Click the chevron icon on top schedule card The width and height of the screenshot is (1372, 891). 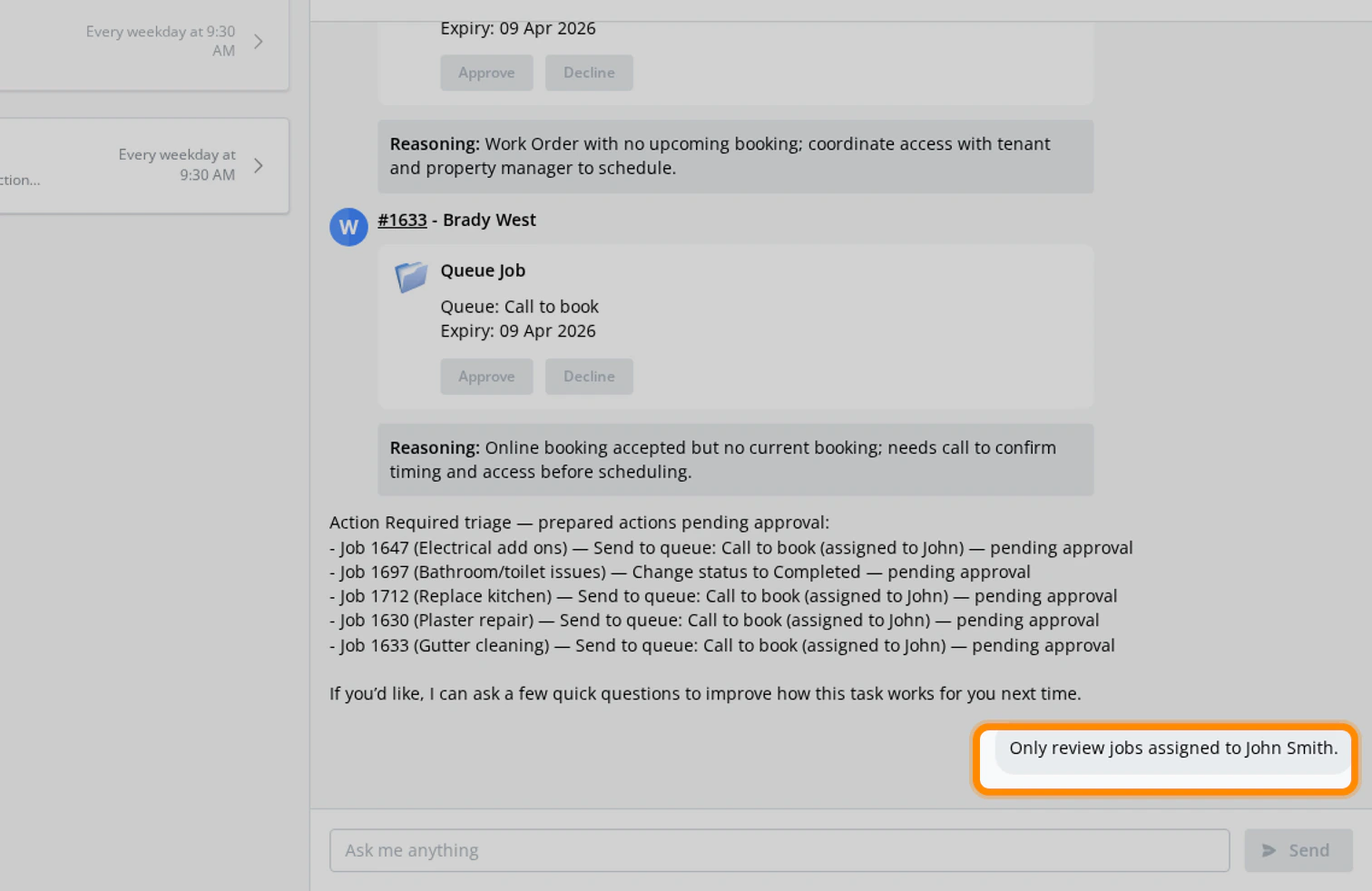[258, 41]
